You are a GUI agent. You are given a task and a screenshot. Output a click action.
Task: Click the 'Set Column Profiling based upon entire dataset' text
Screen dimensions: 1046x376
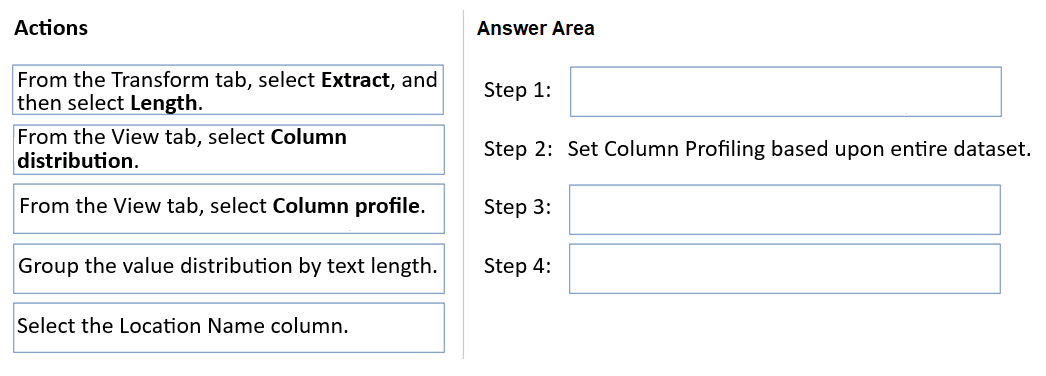(x=799, y=149)
